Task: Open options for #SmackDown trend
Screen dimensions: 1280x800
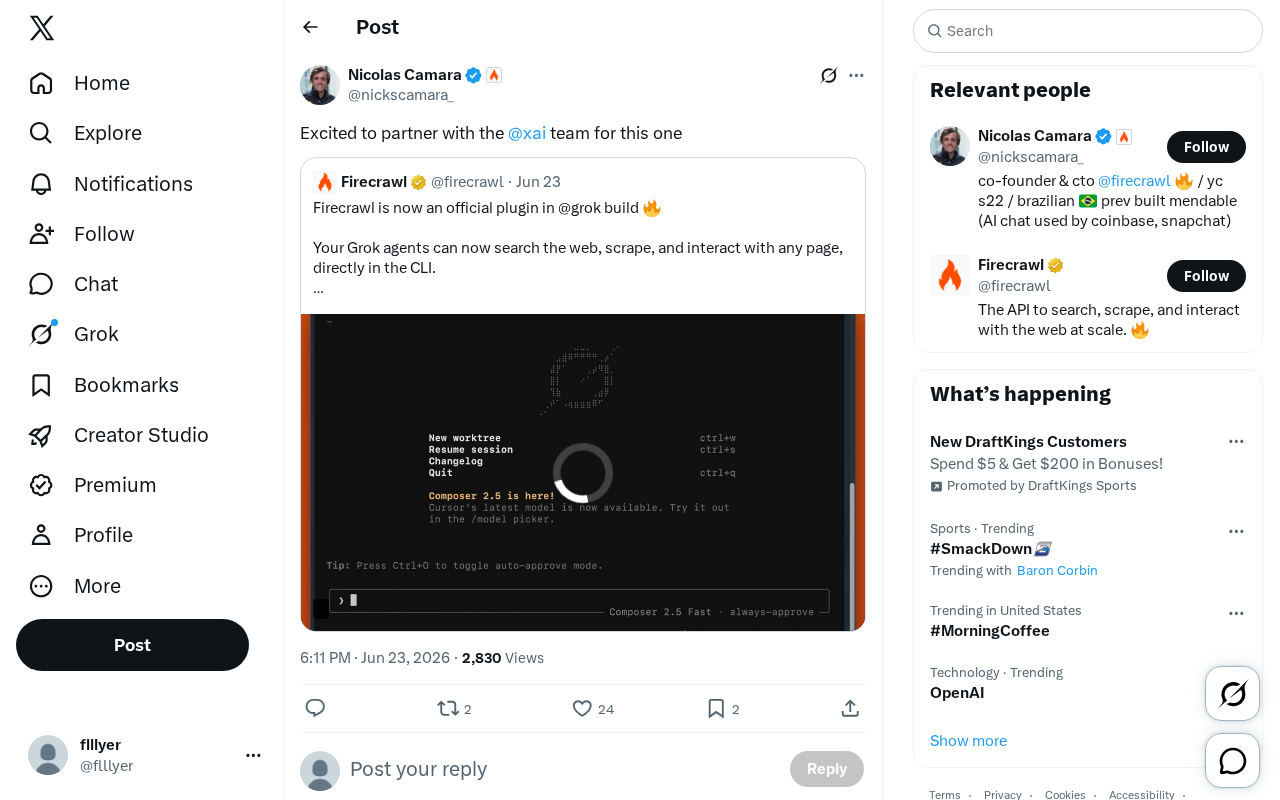Action: point(1236,532)
